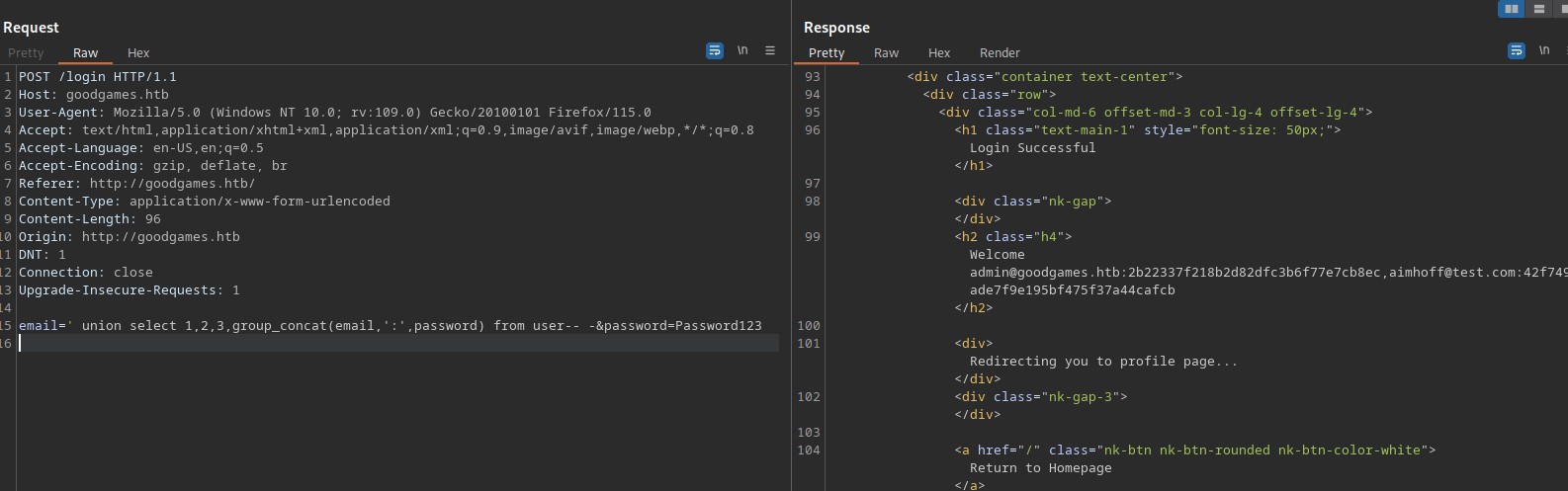Switch Request view to Hex tab
The width and height of the screenshot is (1568, 491).
point(138,53)
